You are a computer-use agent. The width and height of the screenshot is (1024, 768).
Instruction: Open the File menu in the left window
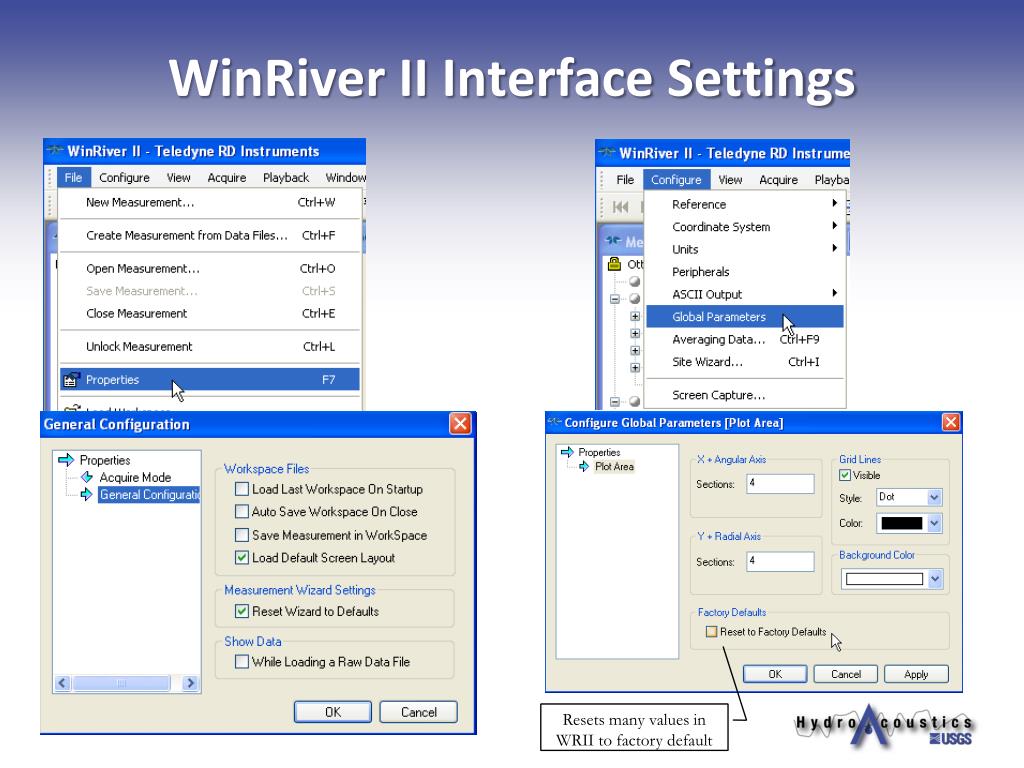(73, 178)
